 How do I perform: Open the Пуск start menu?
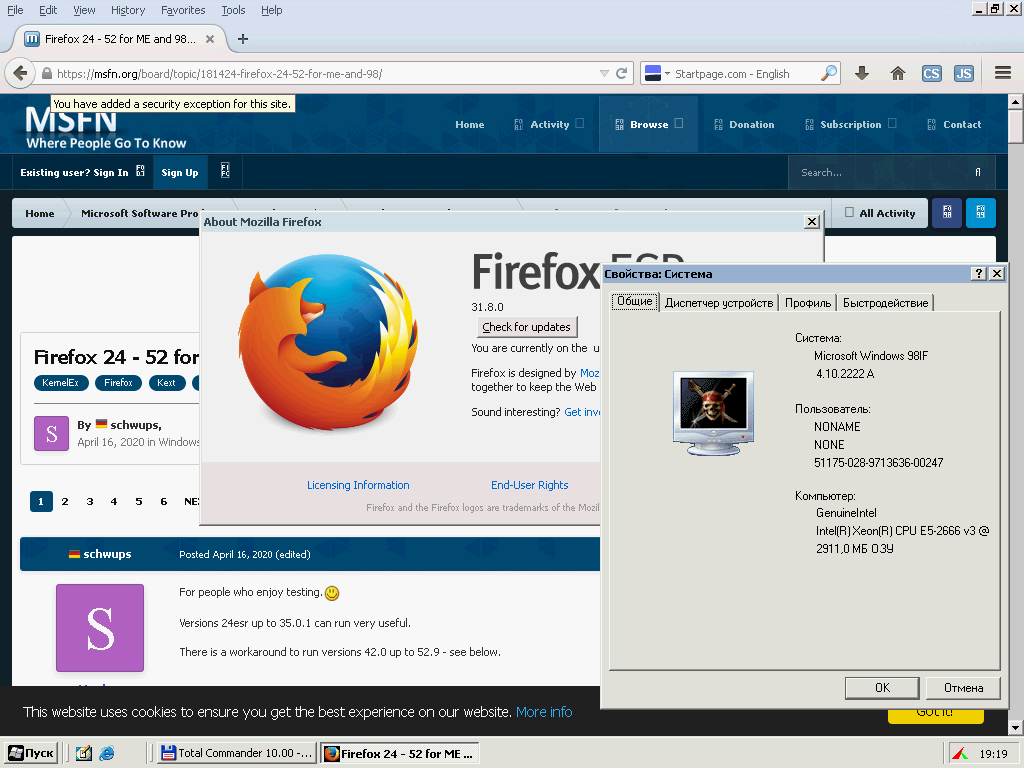pyautogui.click(x=32, y=753)
